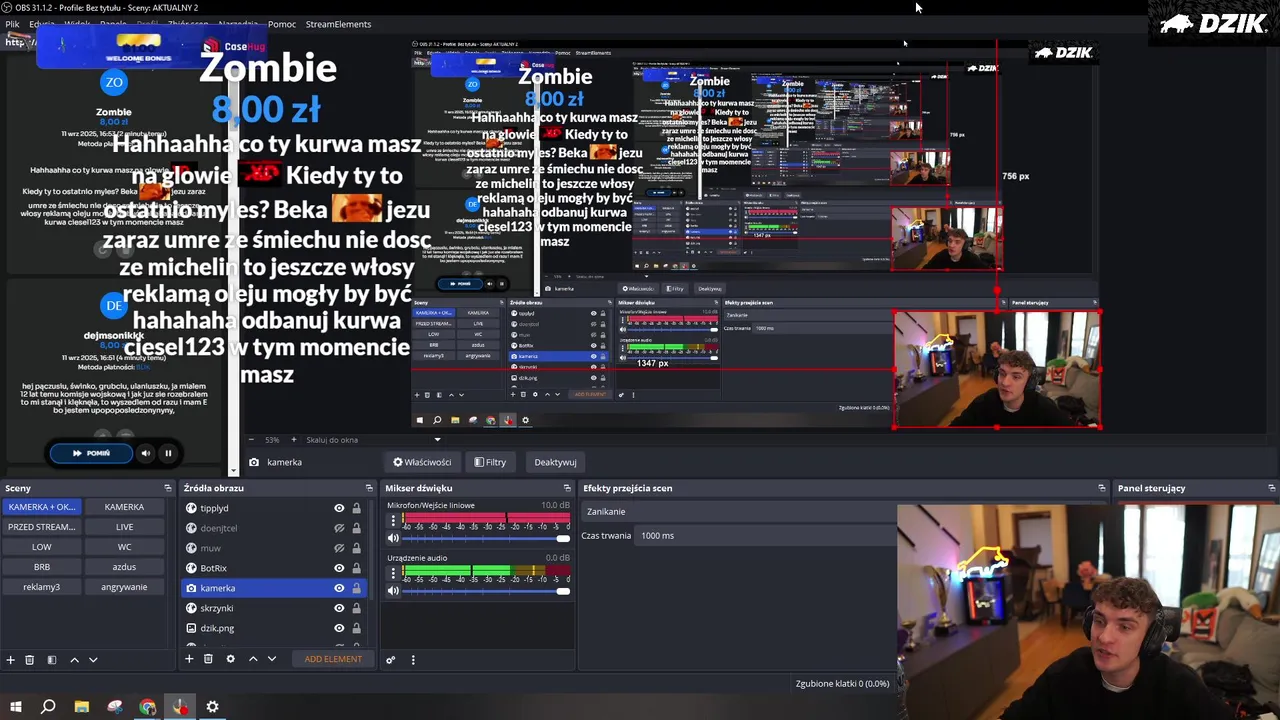Add a new source with plus icon
Viewport: 1280px width, 720px height.
coord(189,659)
